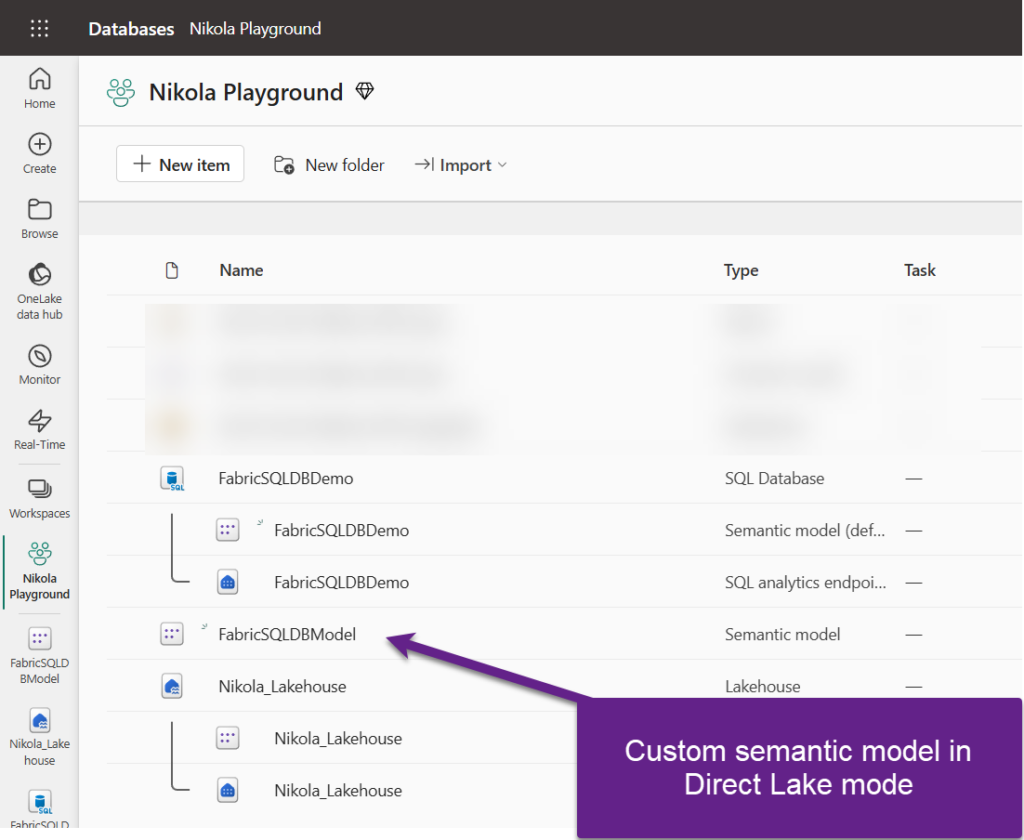1024x840 pixels.
Task: Click the Nikola_Lakehouse SQL endpoint child icon
Action: (x=227, y=790)
